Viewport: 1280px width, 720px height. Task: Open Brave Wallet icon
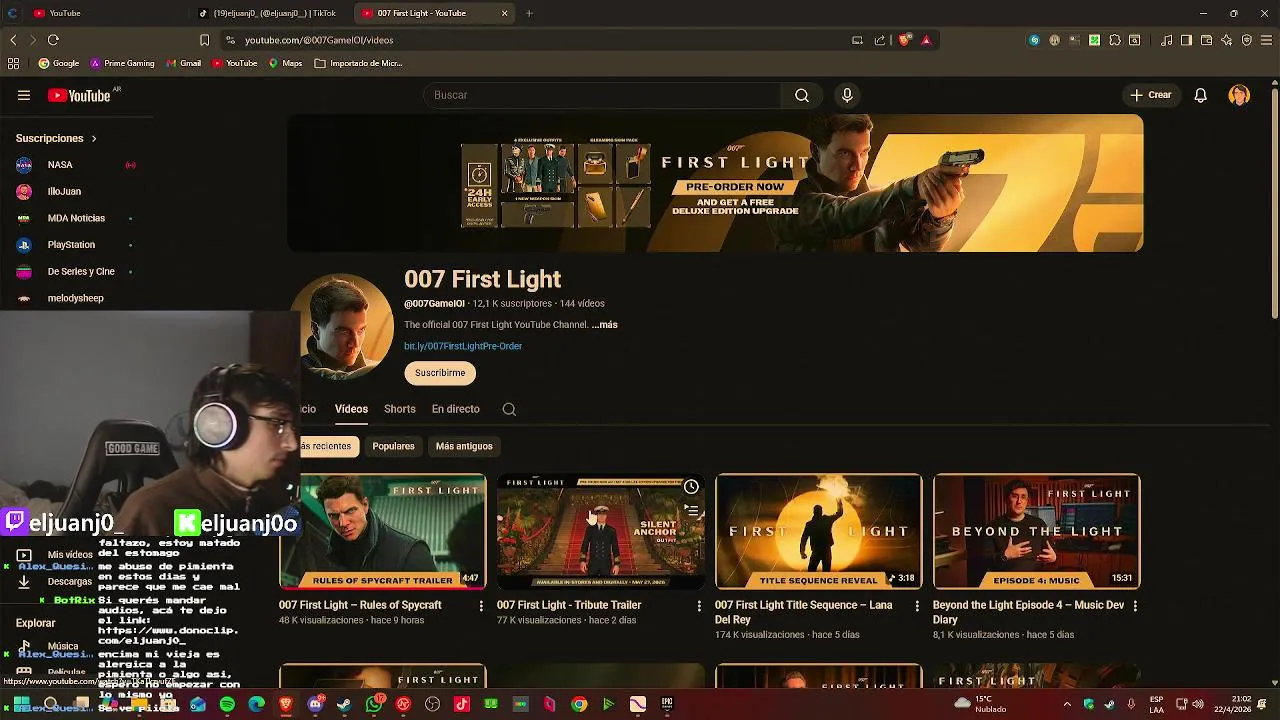(1207, 40)
